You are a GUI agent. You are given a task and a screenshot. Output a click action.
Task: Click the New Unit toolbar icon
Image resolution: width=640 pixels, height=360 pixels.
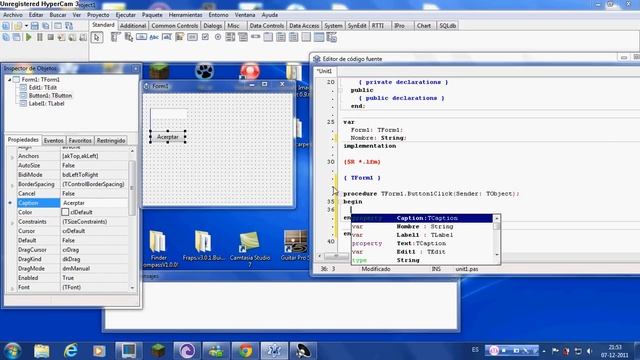click(x=6, y=26)
